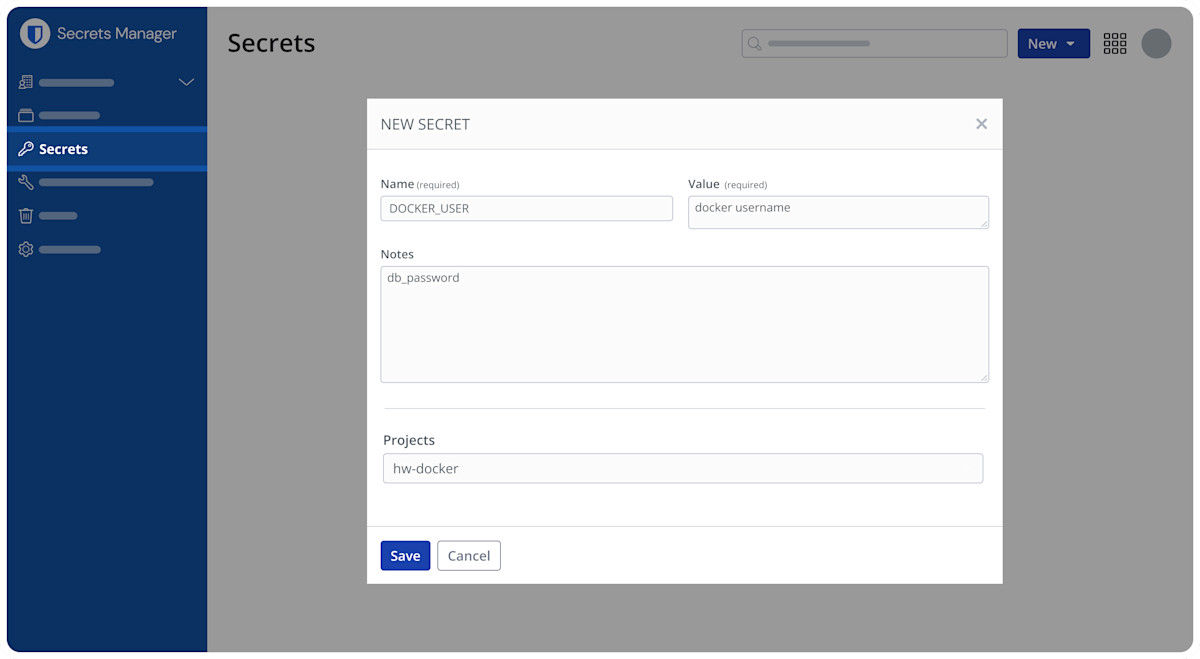This screenshot has height=659, width=1200.
Task: Open the trash icon in sidebar
Action: tap(26, 215)
